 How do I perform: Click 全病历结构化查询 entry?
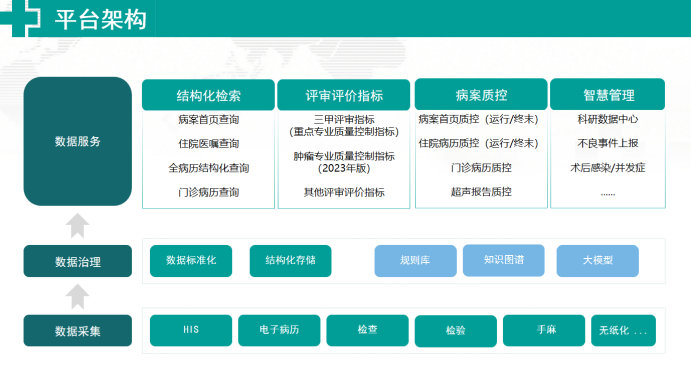tap(208, 168)
